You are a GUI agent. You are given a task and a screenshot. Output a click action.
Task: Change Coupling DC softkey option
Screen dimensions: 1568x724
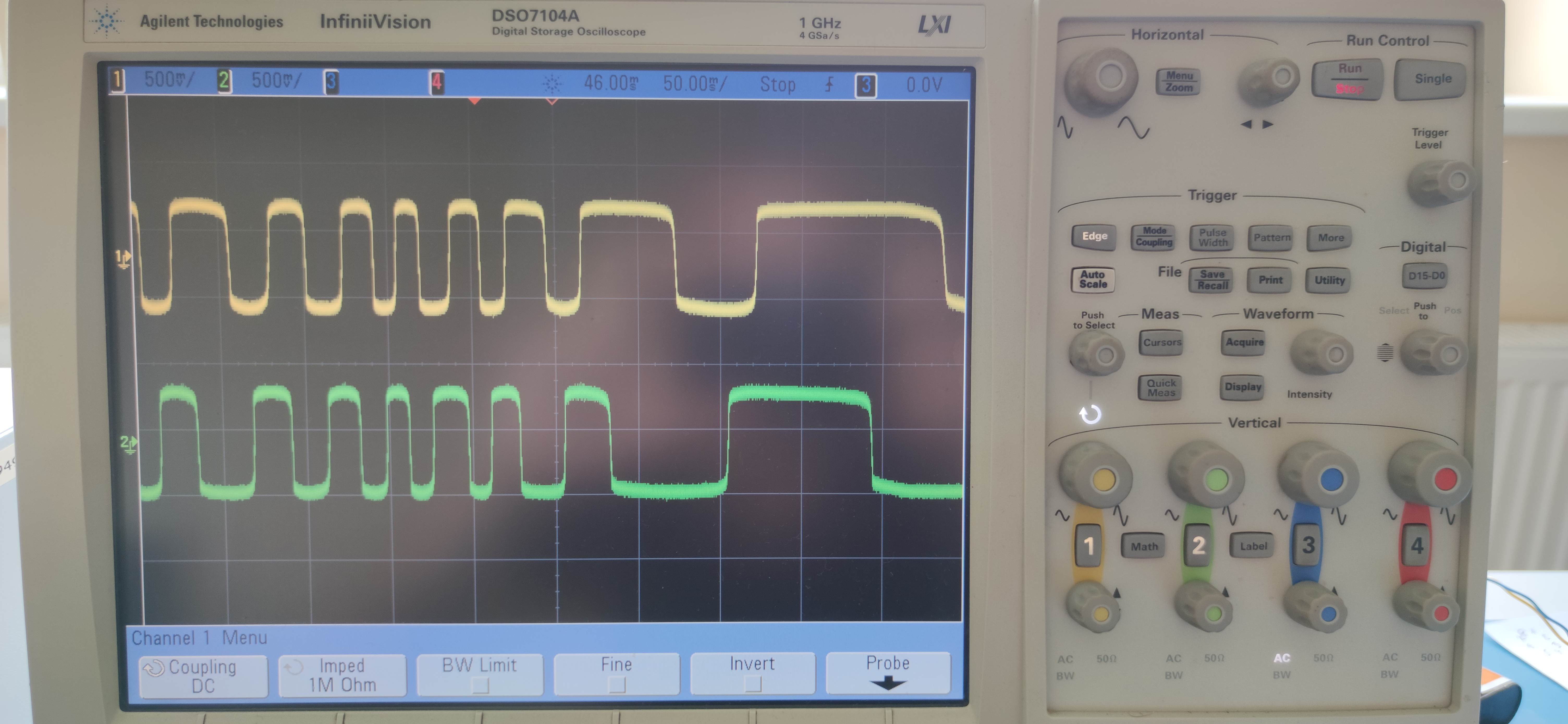click(x=203, y=676)
